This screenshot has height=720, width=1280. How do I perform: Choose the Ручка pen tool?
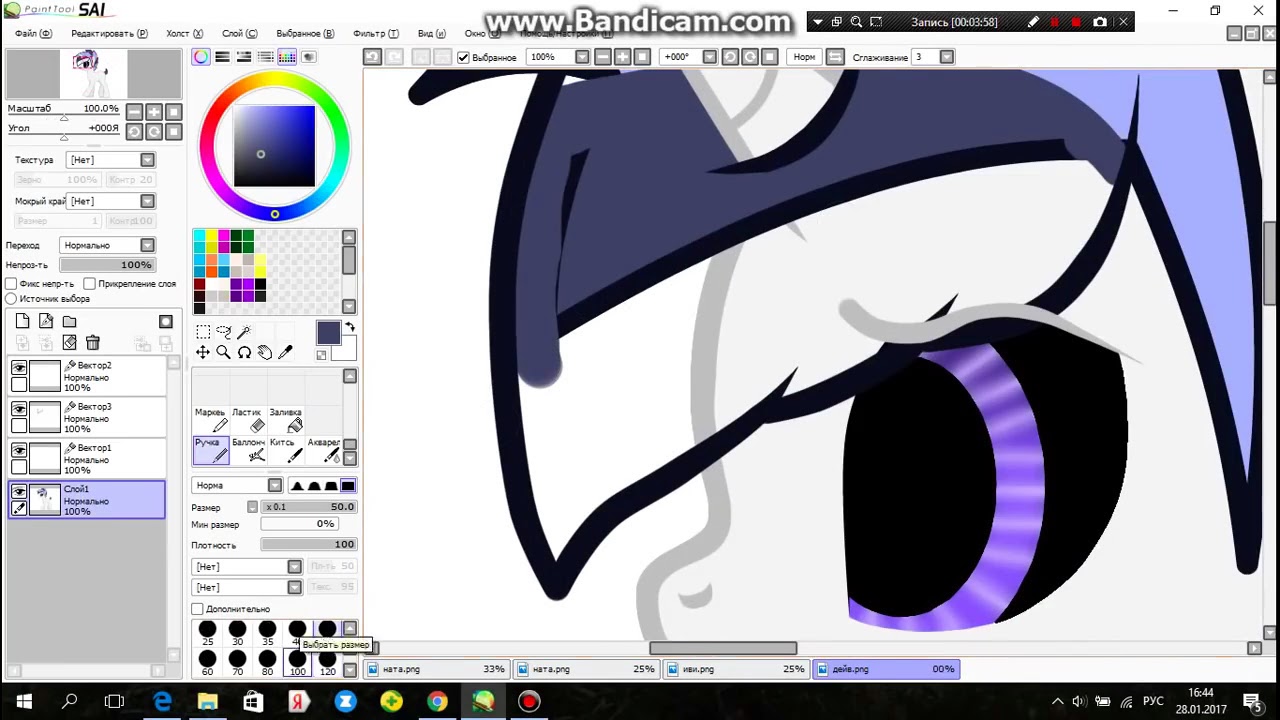(x=211, y=450)
